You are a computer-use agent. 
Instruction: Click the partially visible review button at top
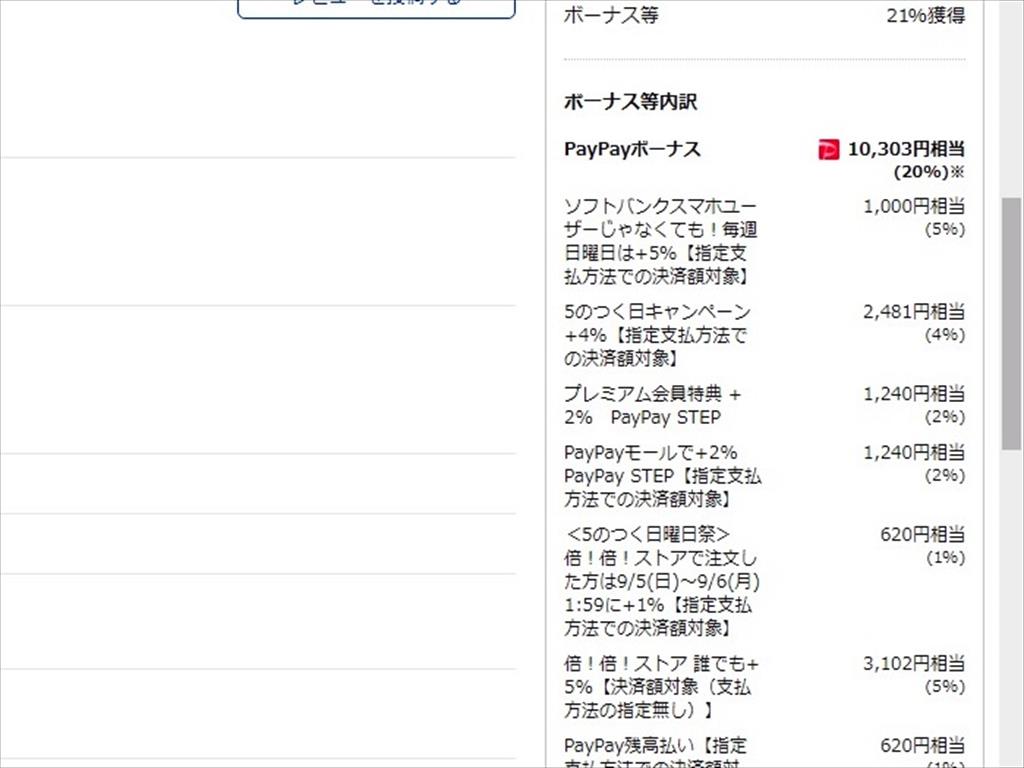point(376,8)
